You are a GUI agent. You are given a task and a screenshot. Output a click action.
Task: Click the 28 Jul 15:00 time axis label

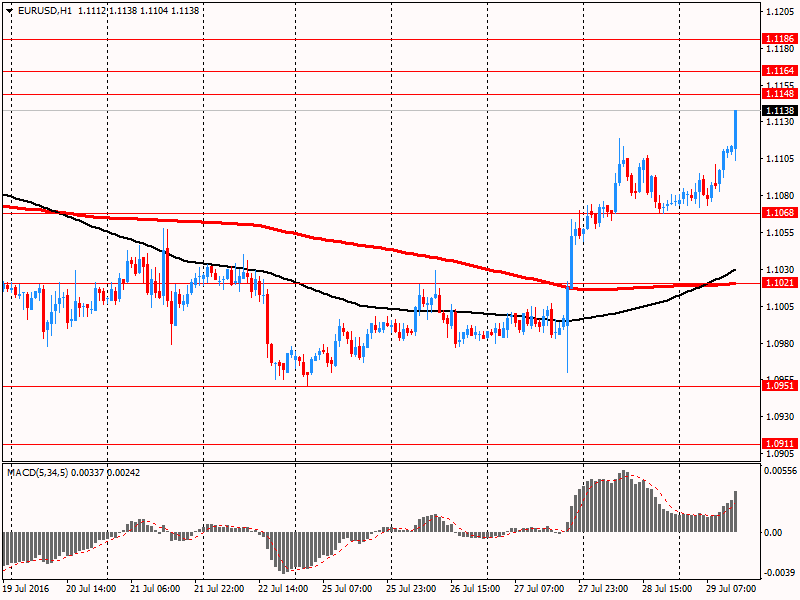point(667,589)
